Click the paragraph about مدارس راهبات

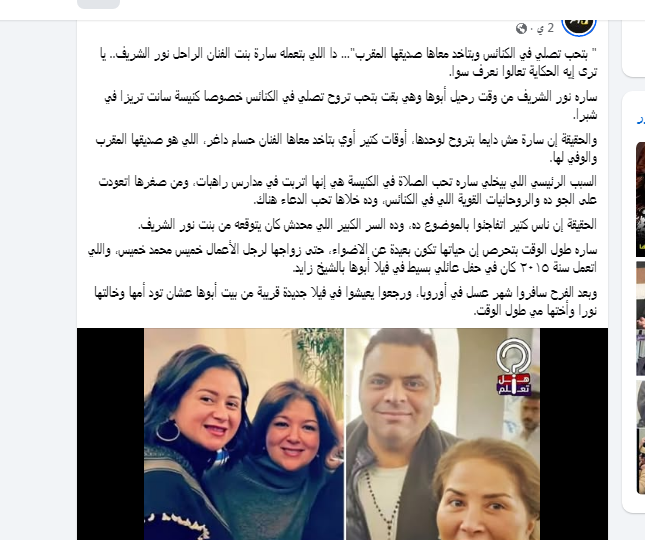[x=348, y=191]
